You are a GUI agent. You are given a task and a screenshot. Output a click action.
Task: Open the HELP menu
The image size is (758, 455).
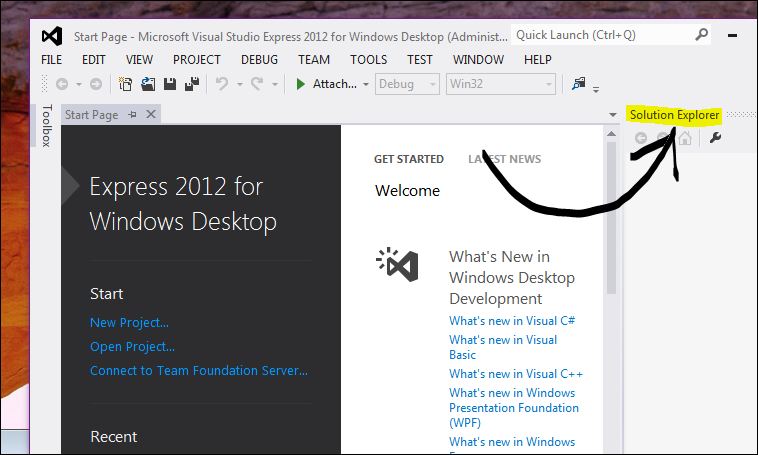(538, 60)
